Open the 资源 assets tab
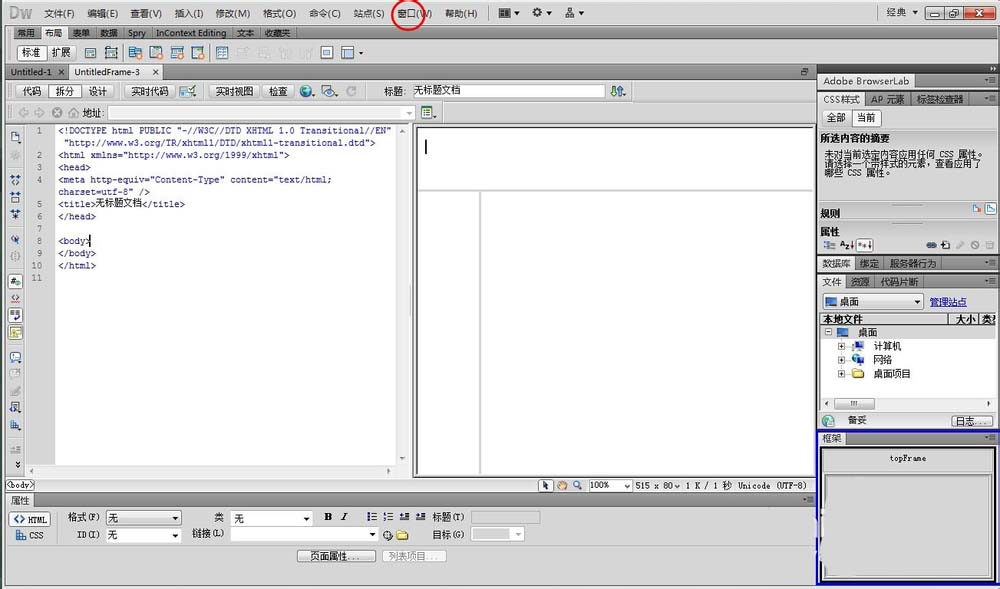This screenshot has width=1000, height=589. pos(860,282)
